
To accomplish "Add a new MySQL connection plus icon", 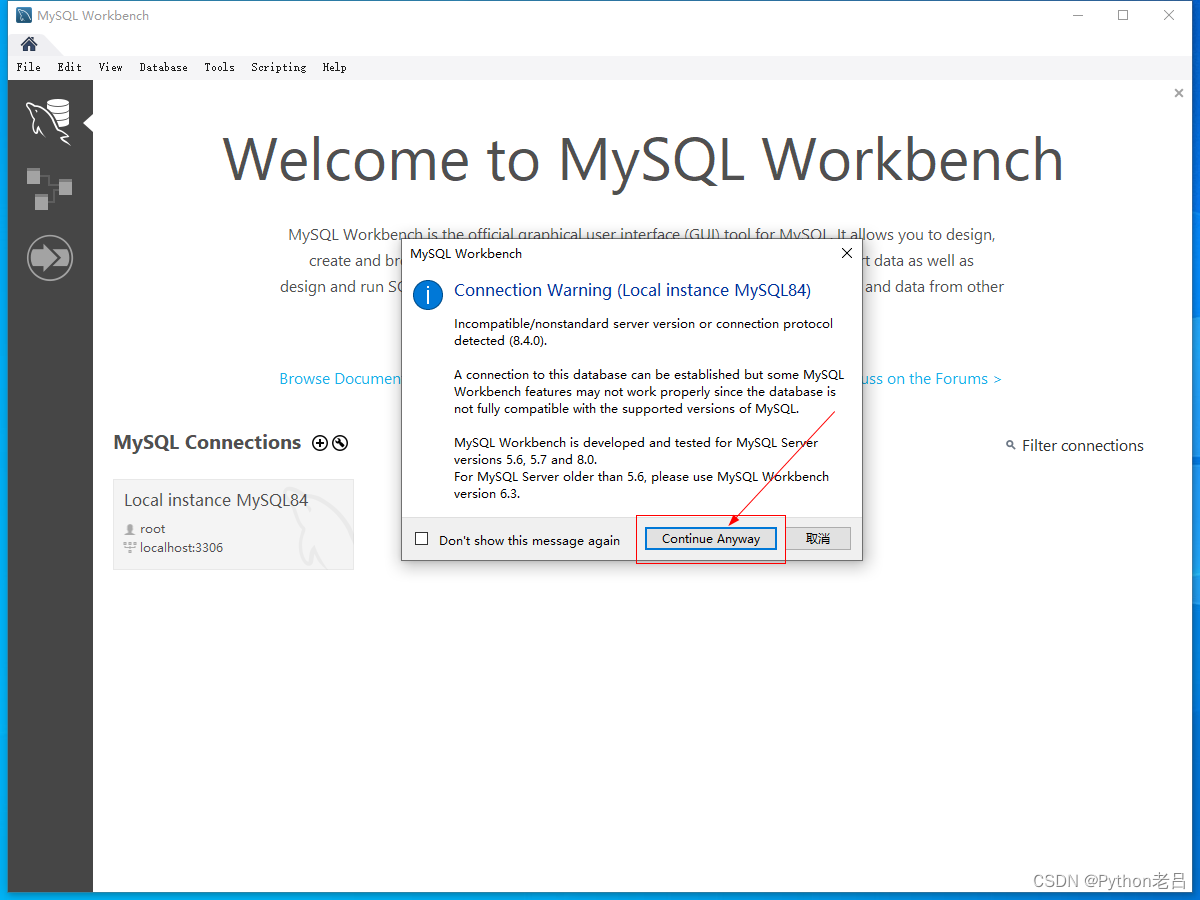I will [320, 443].
